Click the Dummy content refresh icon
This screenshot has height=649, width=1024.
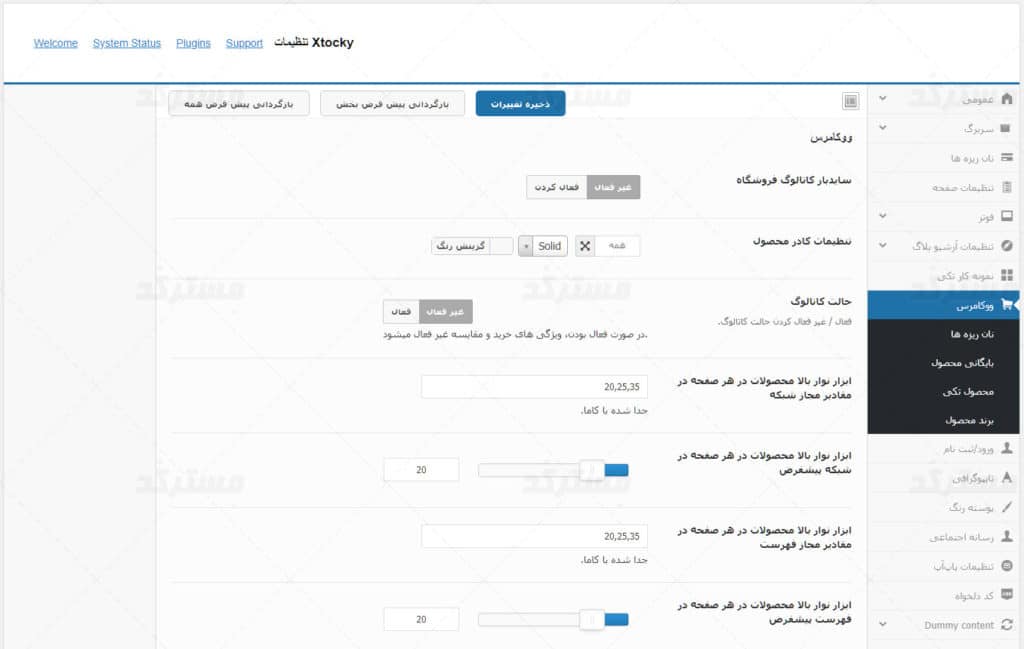point(1006,625)
